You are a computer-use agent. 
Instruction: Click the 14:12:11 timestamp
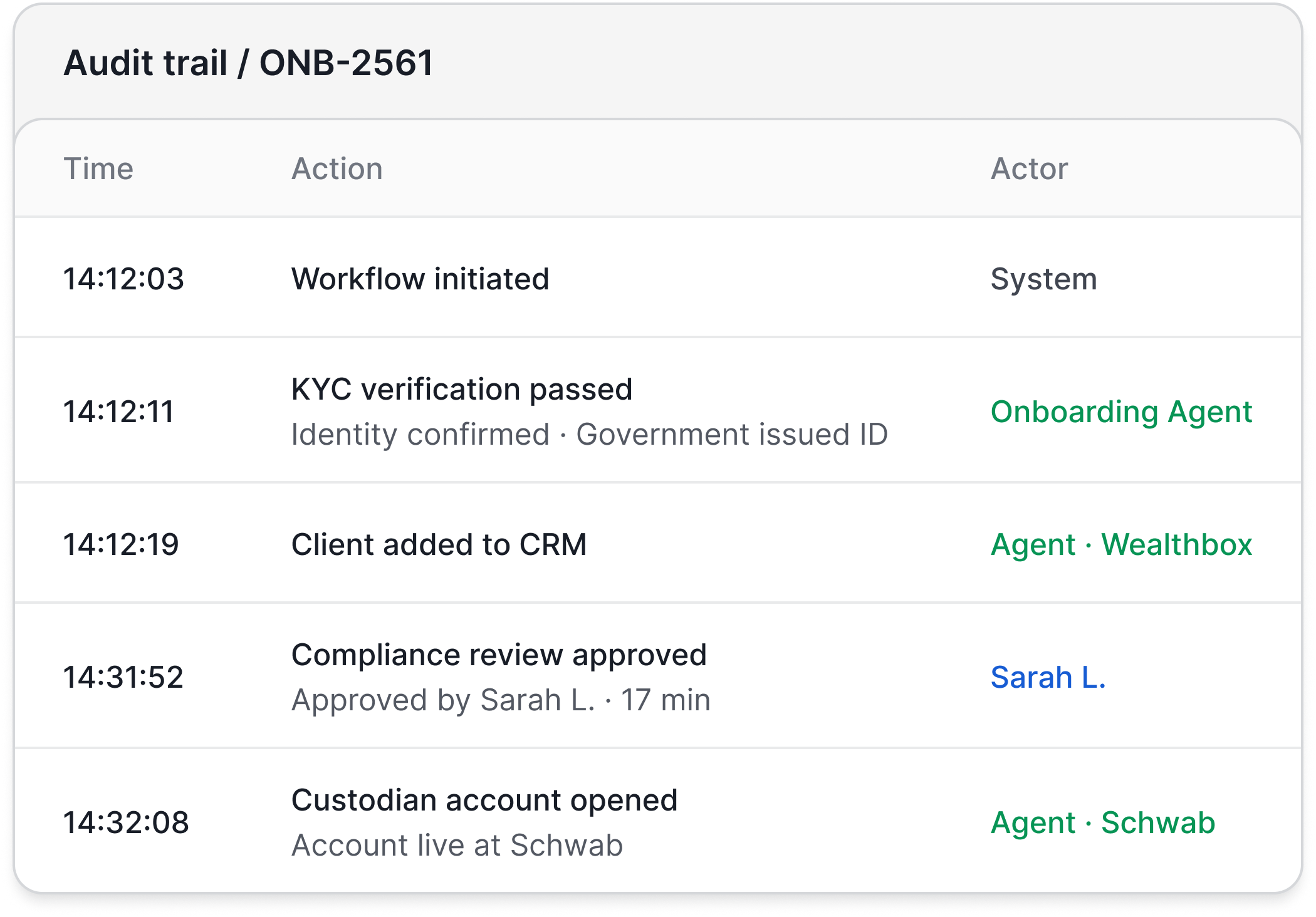[118, 412]
